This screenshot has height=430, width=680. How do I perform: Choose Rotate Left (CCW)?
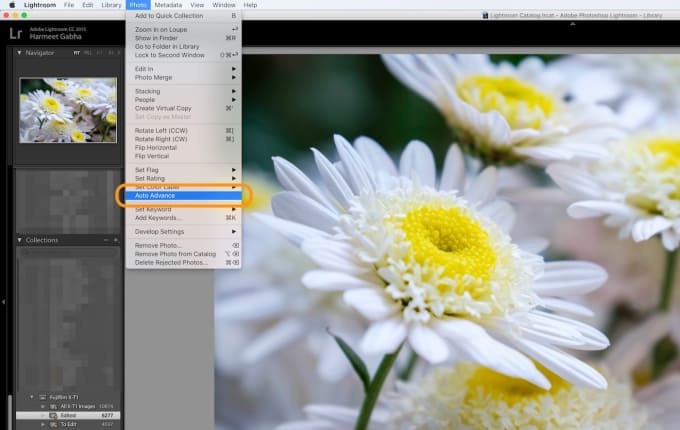(x=183, y=130)
